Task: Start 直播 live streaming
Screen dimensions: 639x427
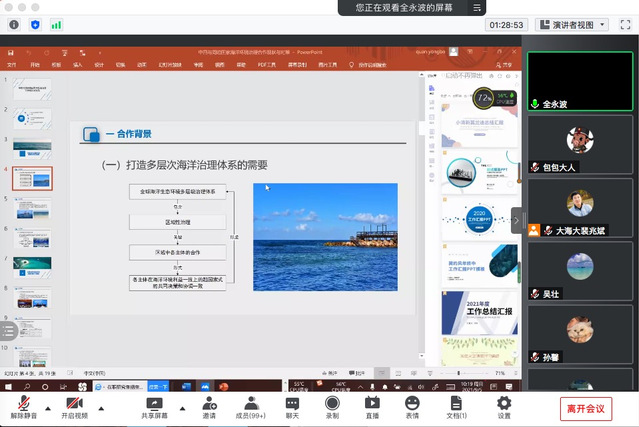Action: click(372, 405)
